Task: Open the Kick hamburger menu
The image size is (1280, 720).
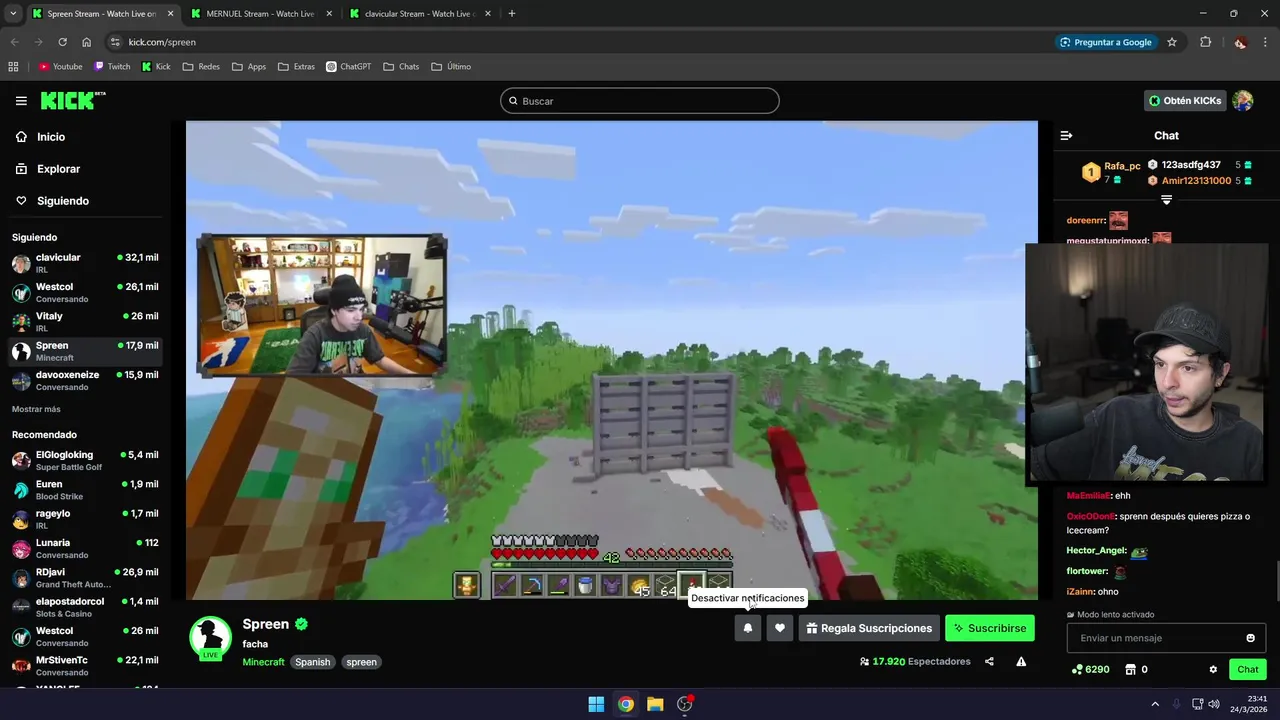Action: pos(21,101)
